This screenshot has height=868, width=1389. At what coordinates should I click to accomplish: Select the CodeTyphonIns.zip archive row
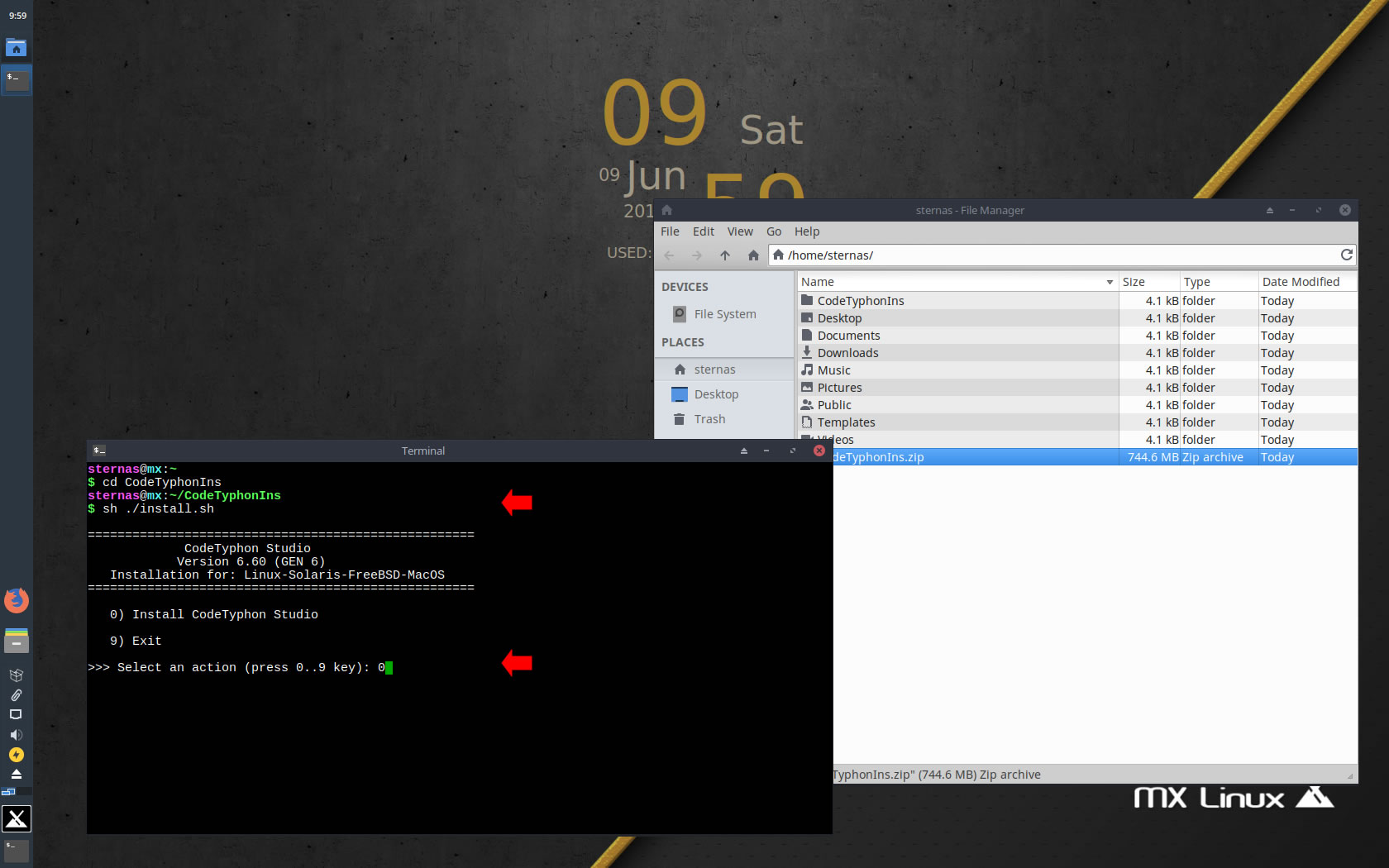click(1095, 457)
